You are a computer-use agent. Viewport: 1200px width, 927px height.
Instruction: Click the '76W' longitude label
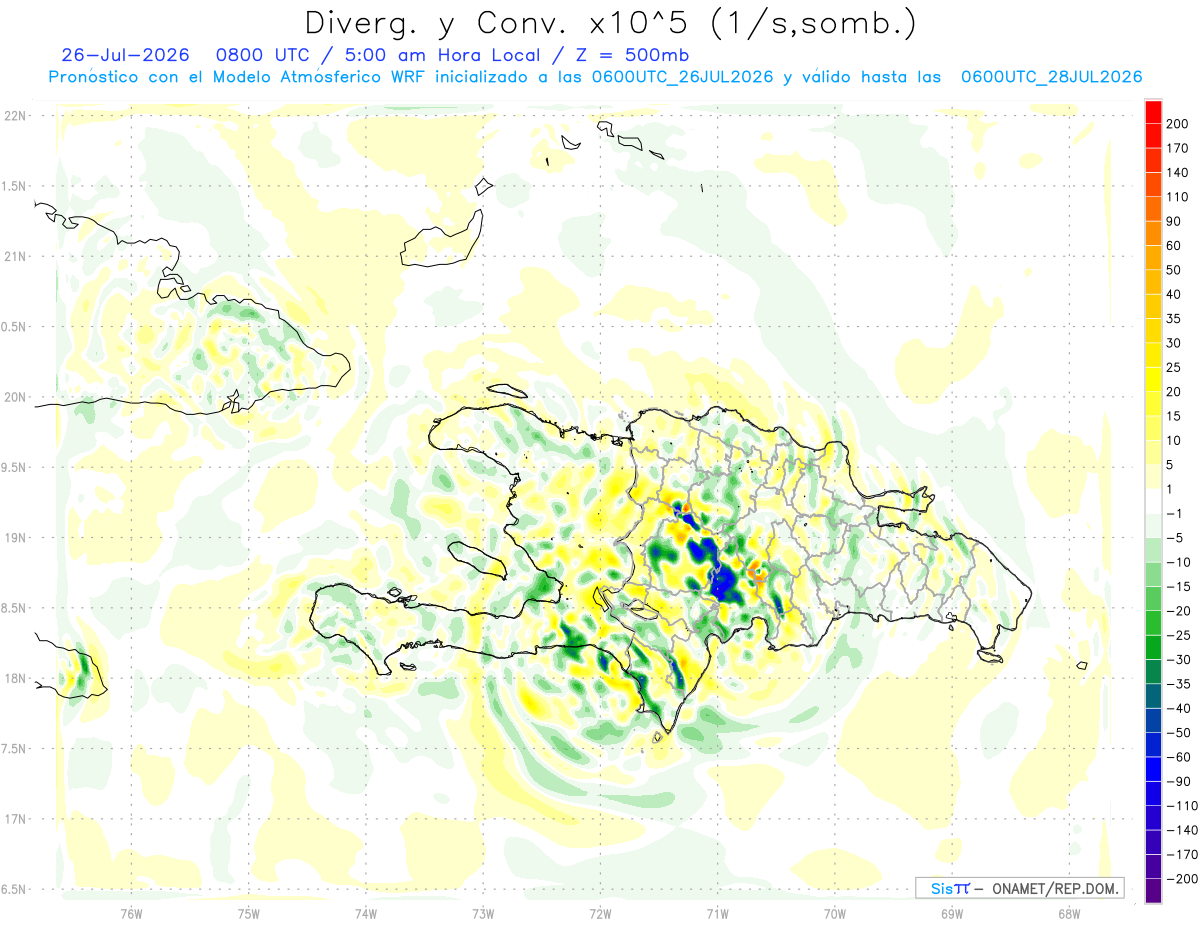(x=131, y=913)
